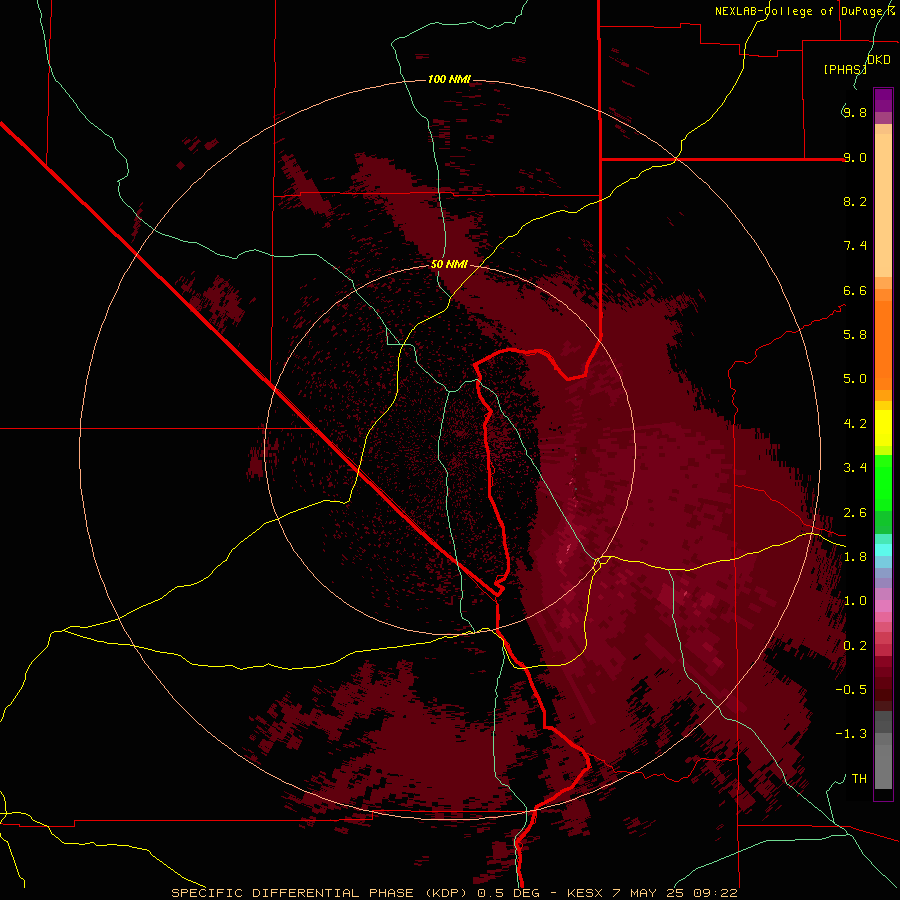Click the 3.4 scale value
The image size is (900, 900).
tap(854, 468)
